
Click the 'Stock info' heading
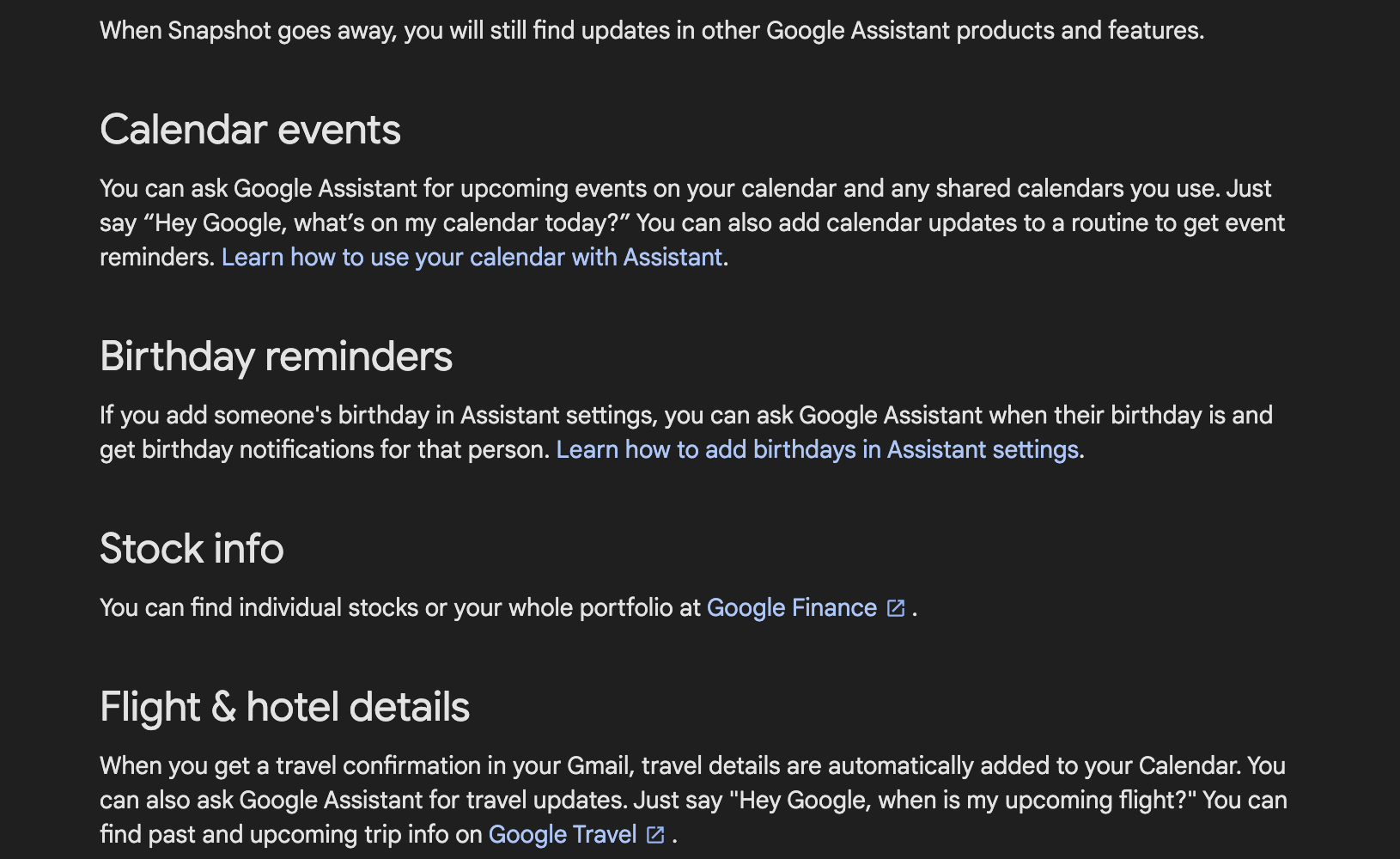coord(192,550)
